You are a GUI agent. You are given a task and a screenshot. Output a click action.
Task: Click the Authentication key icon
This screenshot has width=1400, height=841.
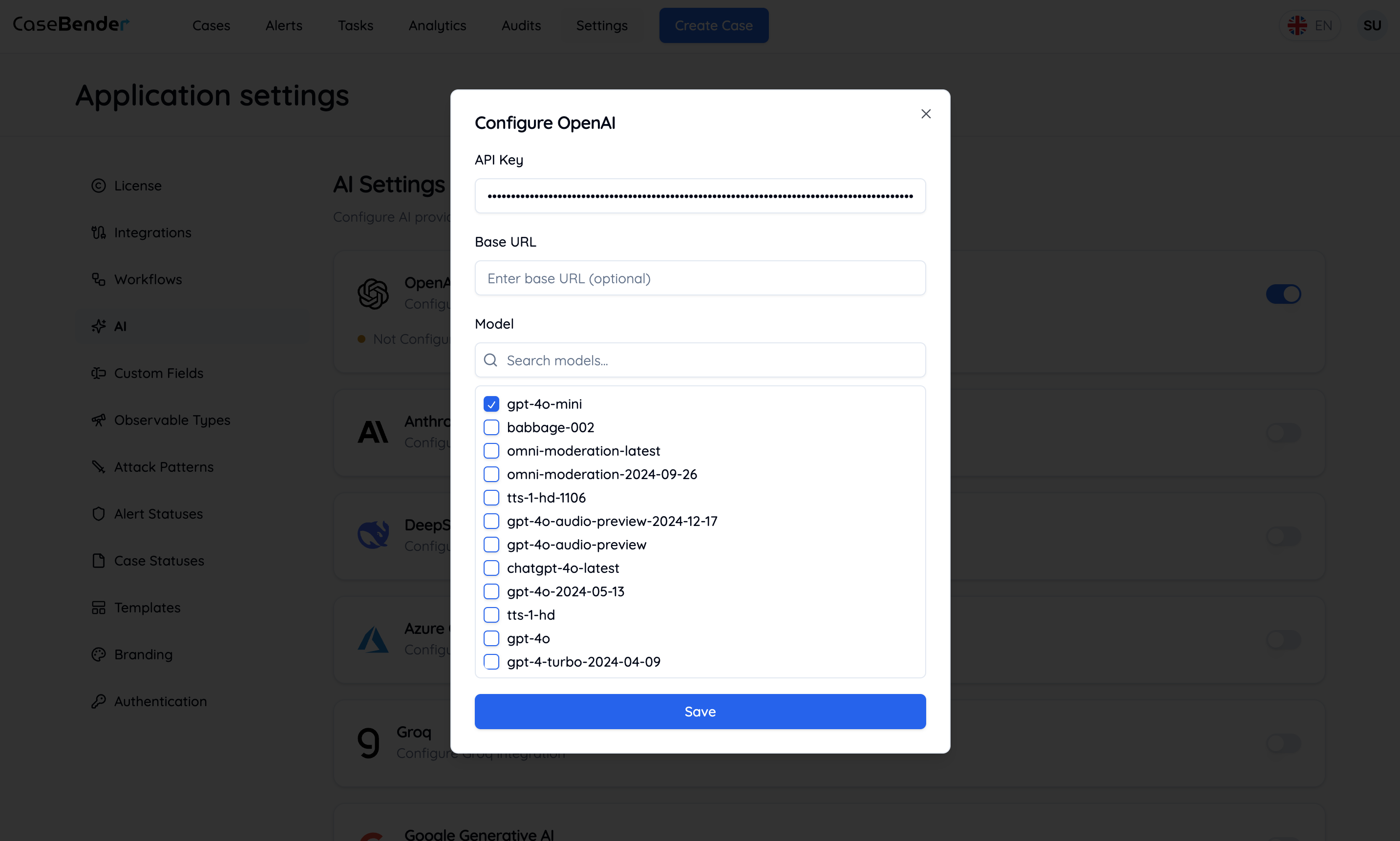pyautogui.click(x=99, y=702)
